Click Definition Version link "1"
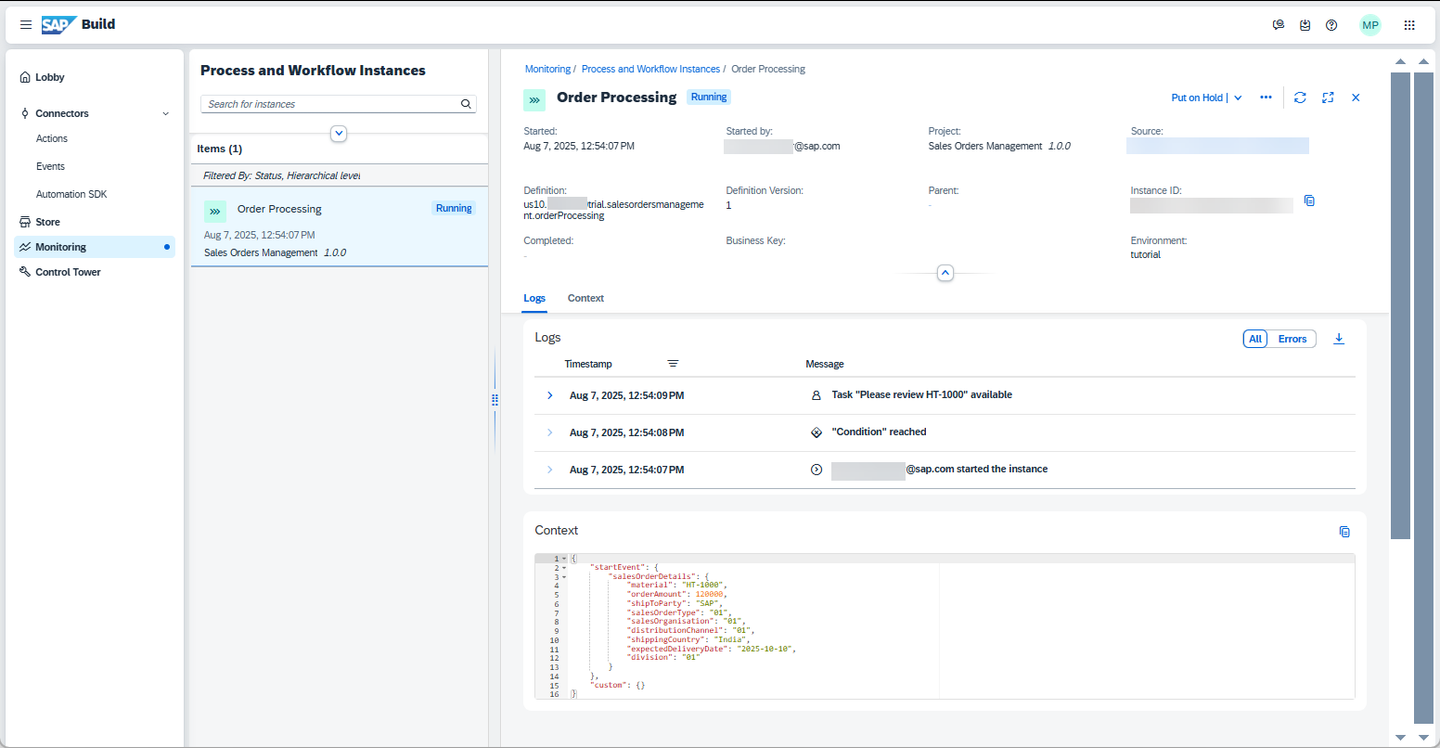This screenshot has width=1440, height=748. (729, 205)
